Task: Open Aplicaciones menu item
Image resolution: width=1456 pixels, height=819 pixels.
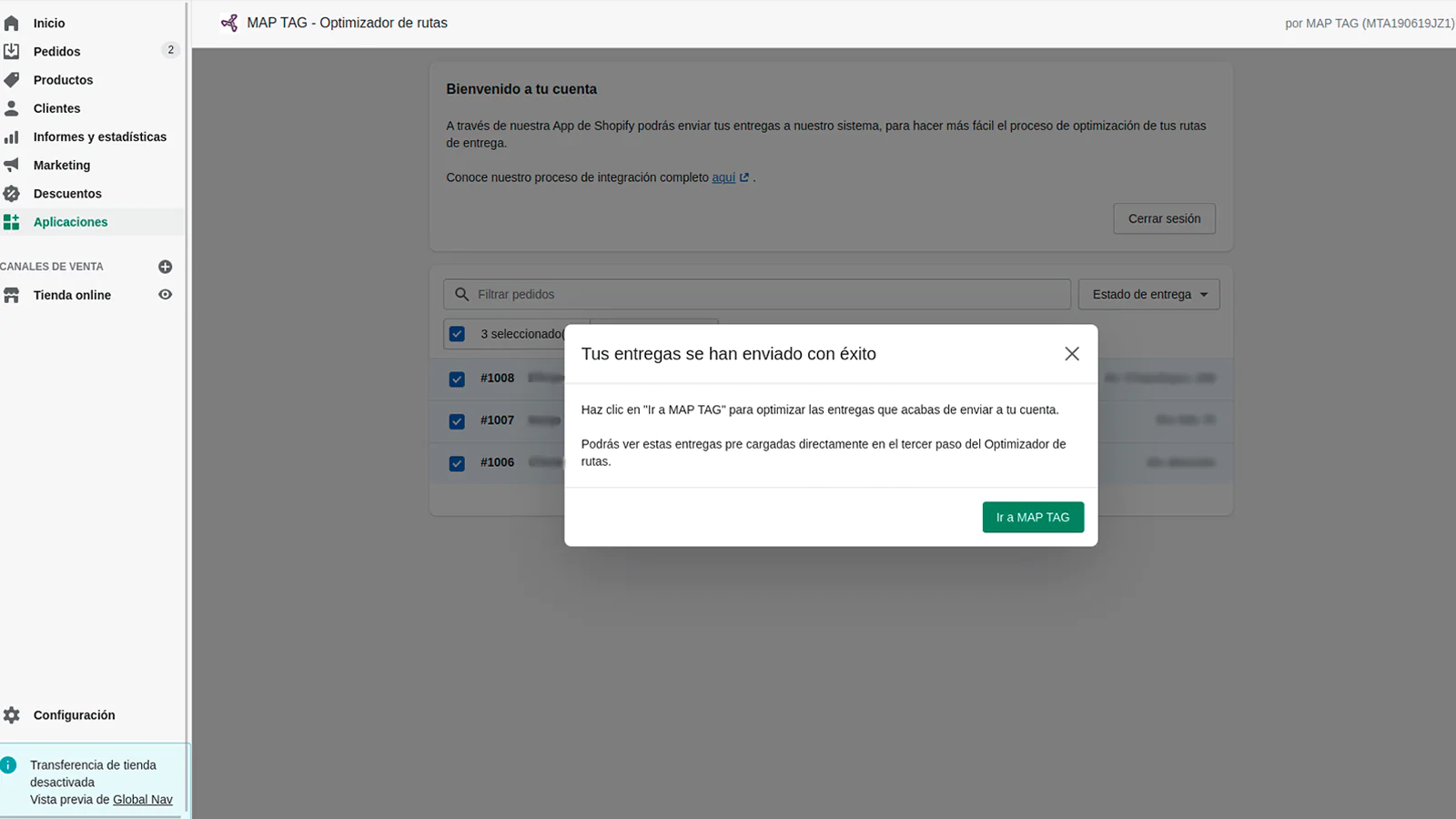Action: pyautogui.click(x=70, y=222)
